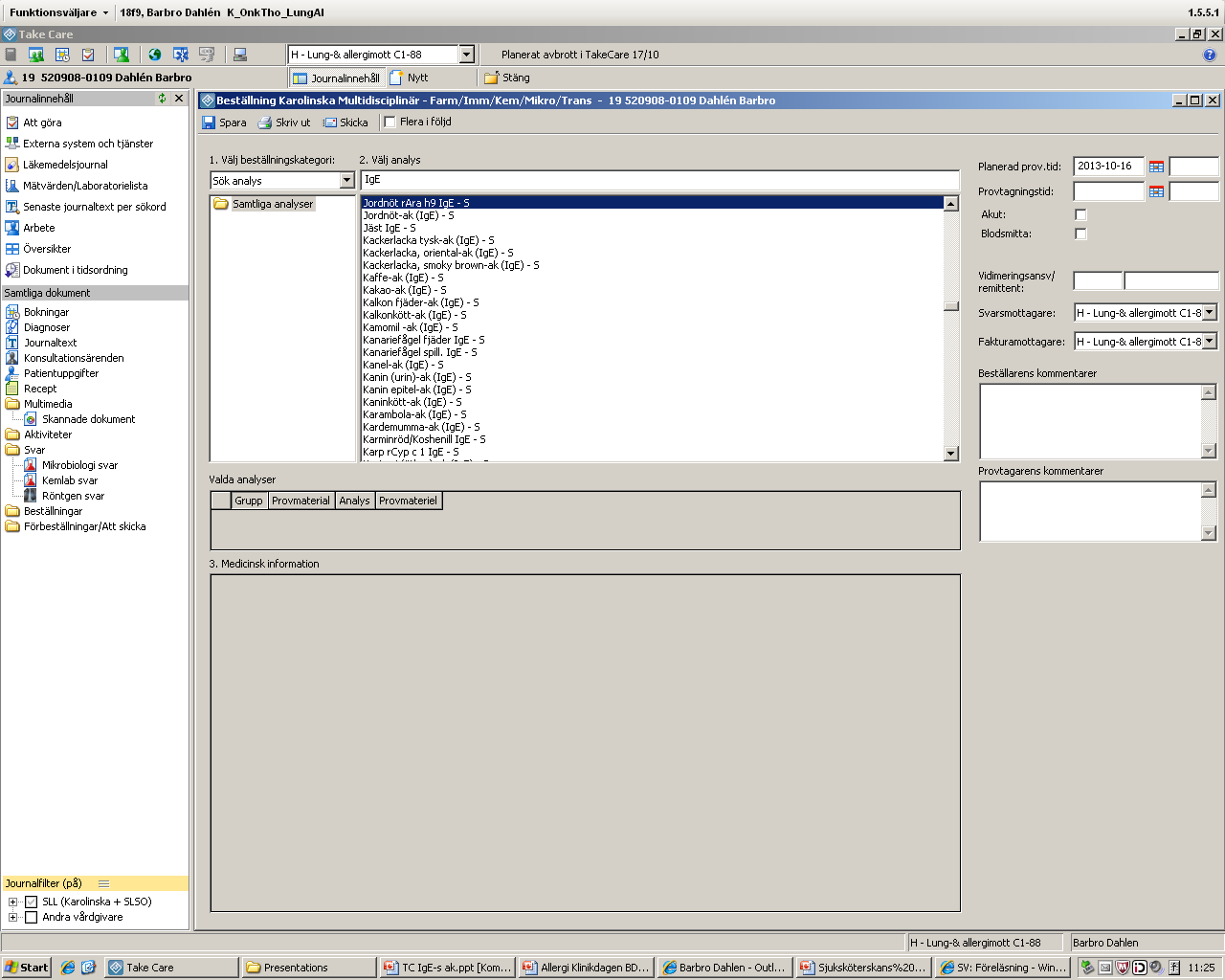
Task: Check the Andra vårdgivare journal filter
Action: coord(31,917)
